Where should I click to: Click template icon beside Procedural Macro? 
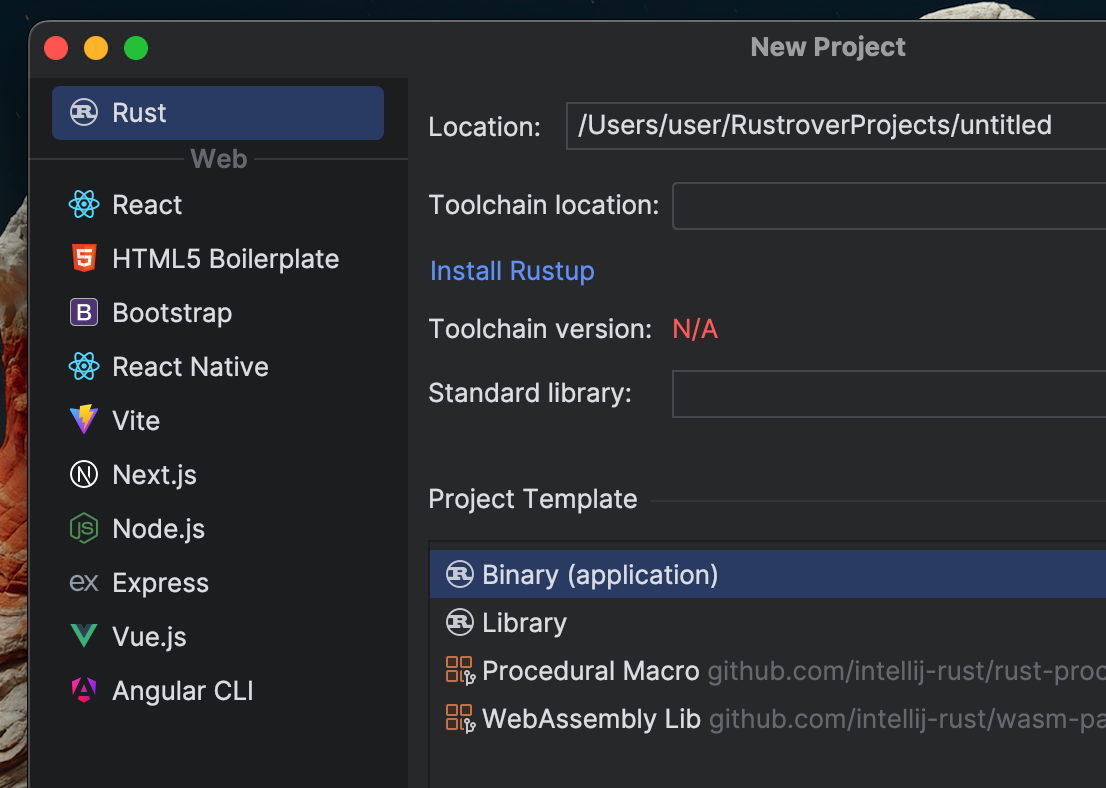pos(461,670)
